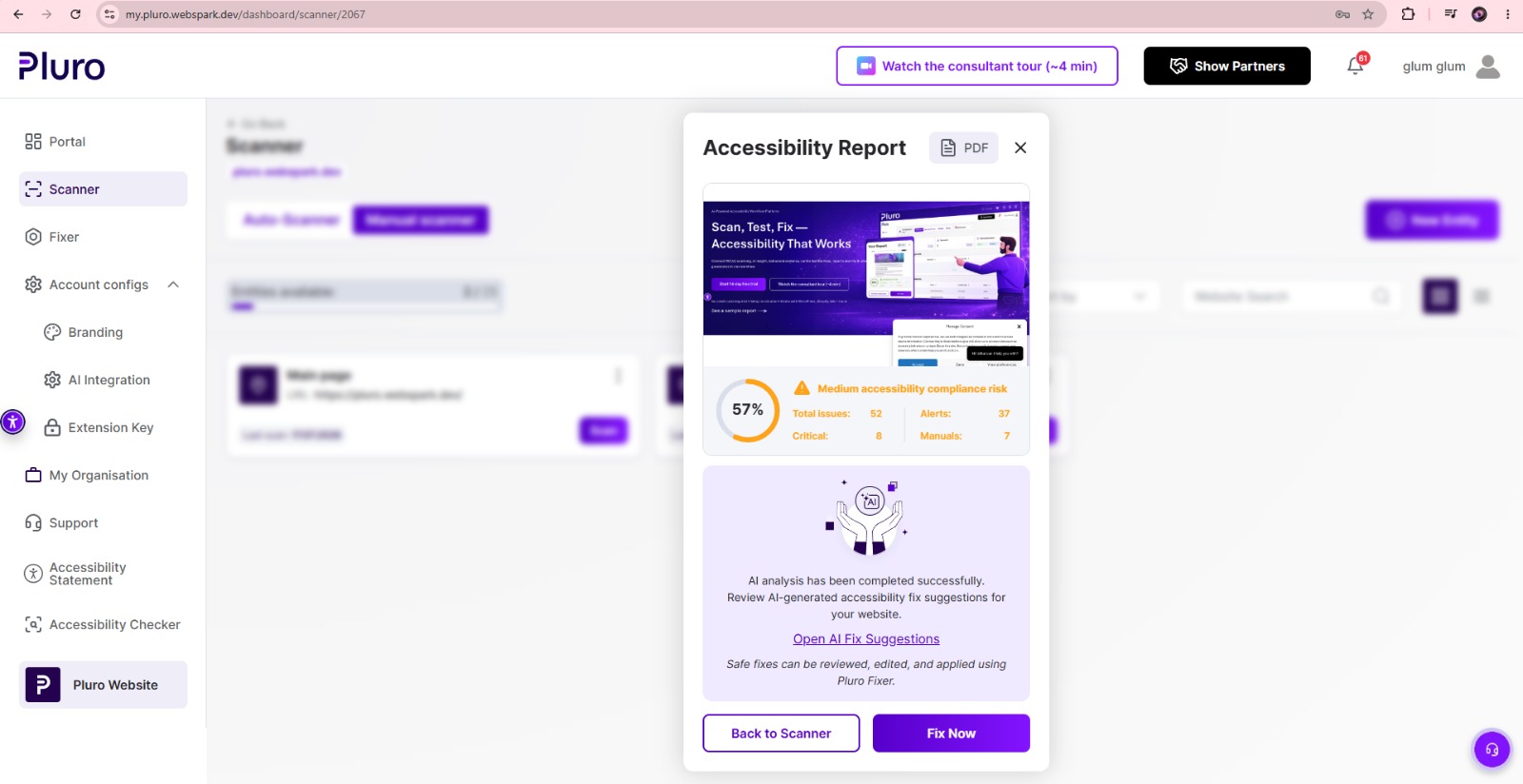Viewport: 1523px width, 784px height.
Task: Click the Accessibility Report heading
Action: [x=804, y=147]
